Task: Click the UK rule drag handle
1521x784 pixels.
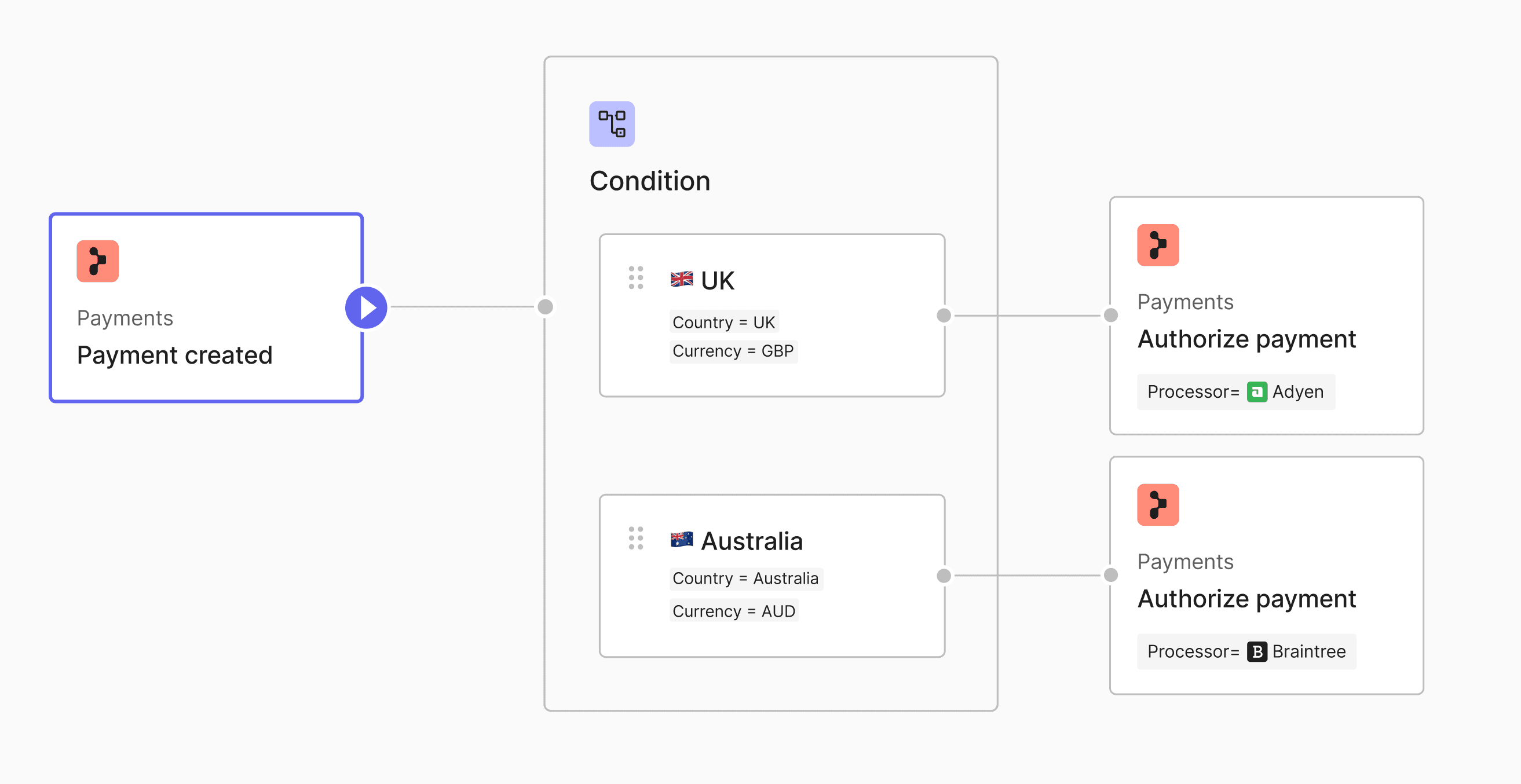Action: (636, 277)
